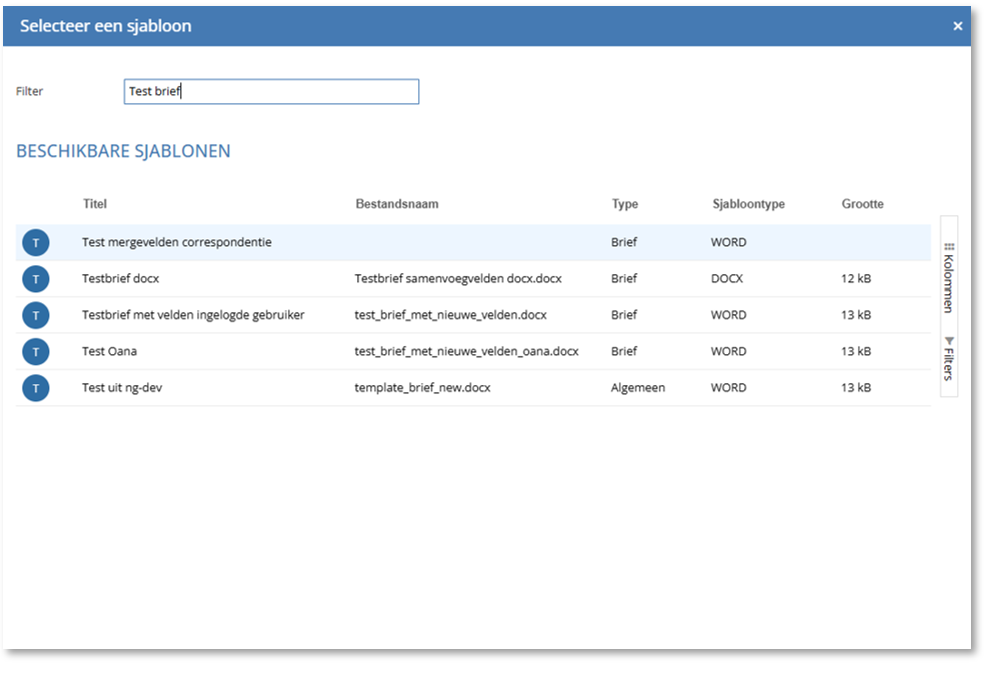Open the Kolommen side panel
This screenshot has width=995, height=674.
(948, 276)
